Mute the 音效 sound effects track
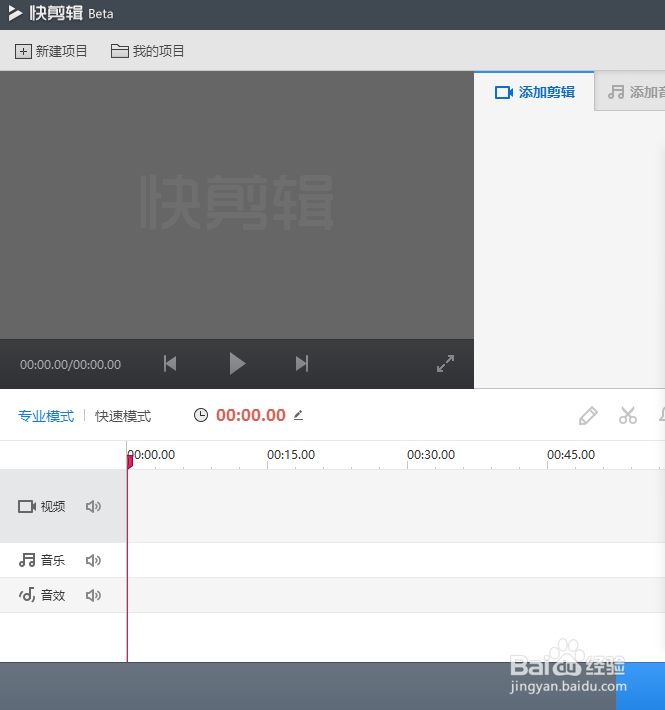The height and width of the screenshot is (710, 665). point(93,595)
